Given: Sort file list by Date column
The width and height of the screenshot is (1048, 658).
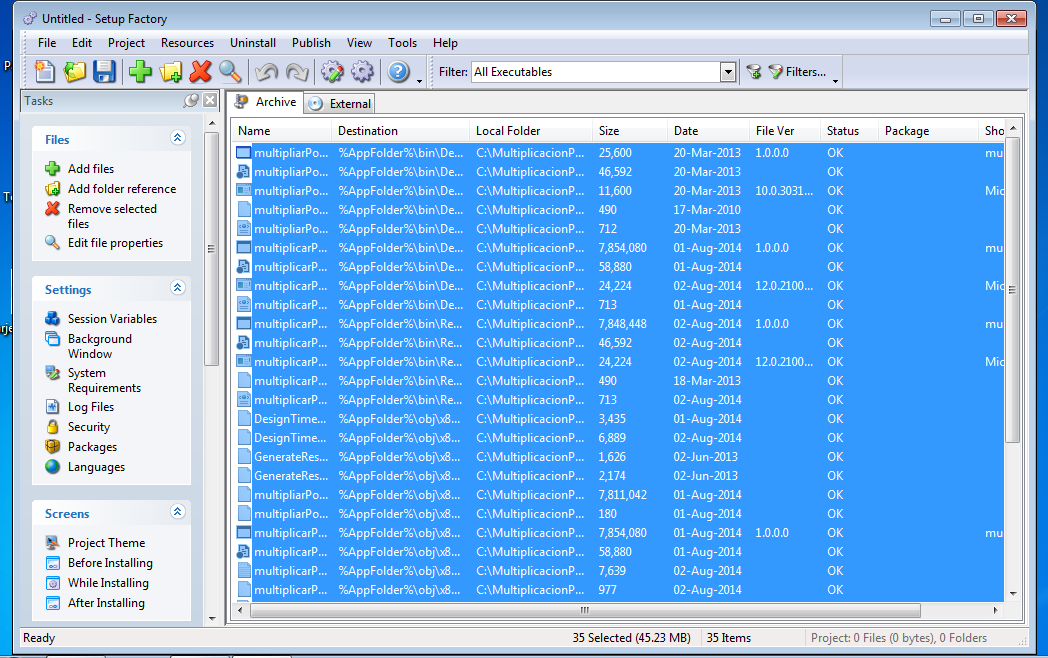Looking at the screenshot, I should [x=708, y=131].
